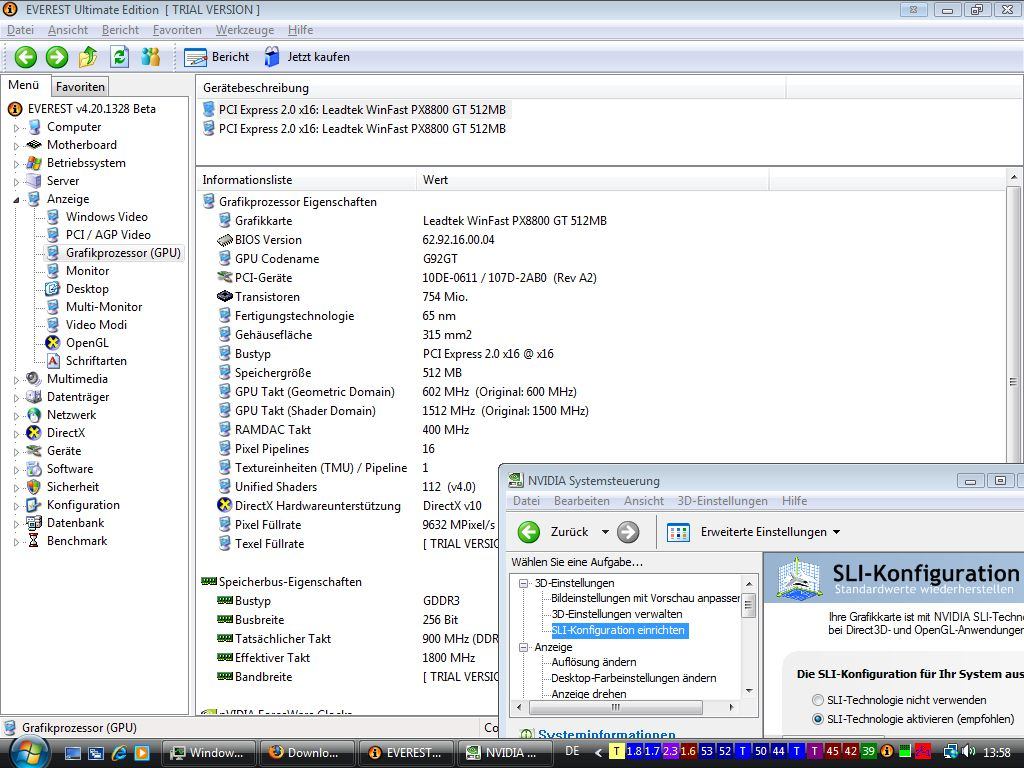Choose SLI-Technologie nicht verwenden radio option
Image resolution: width=1024 pixels, height=768 pixels.
[x=818, y=699]
